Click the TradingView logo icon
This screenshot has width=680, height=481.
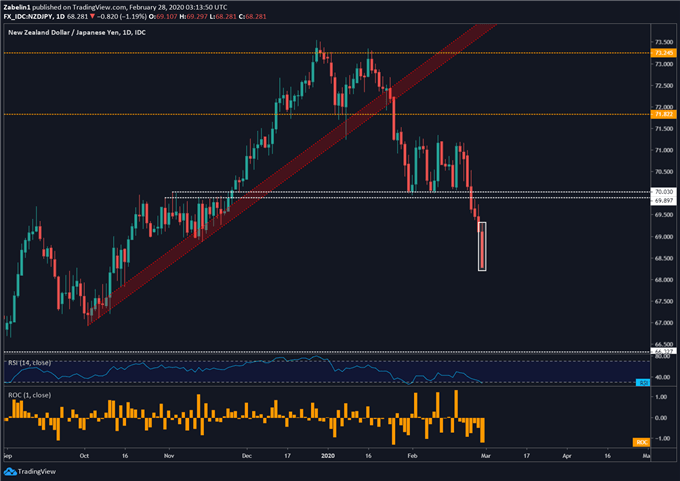pyautogui.click(x=10, y=471)
